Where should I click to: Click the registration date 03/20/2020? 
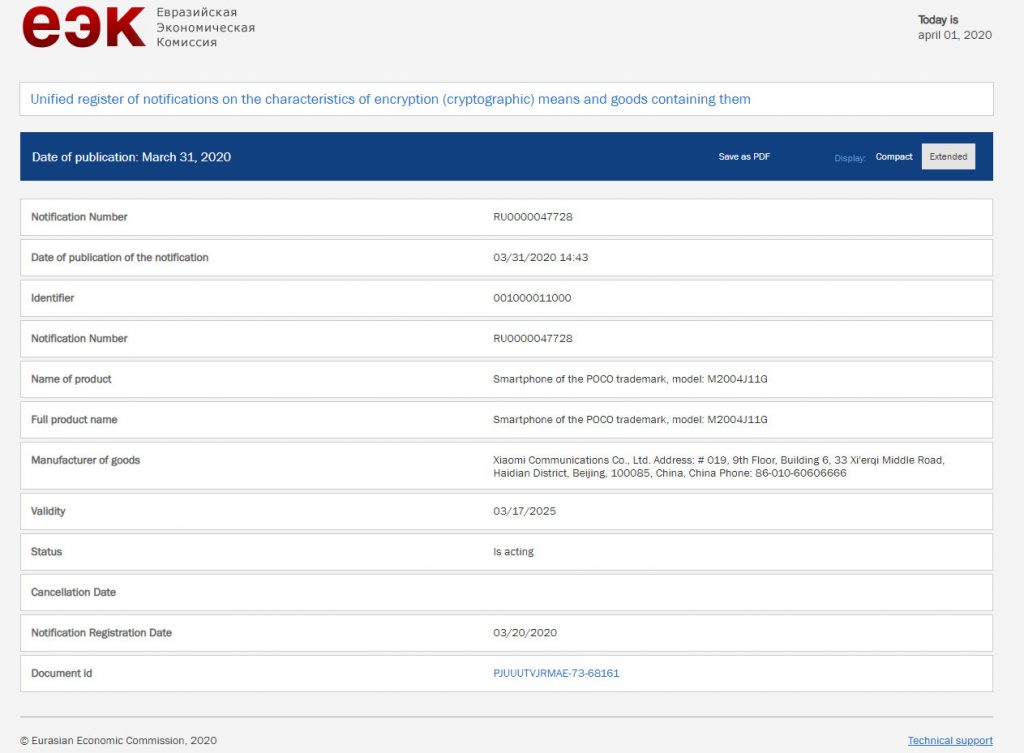[x=524, y=633]
